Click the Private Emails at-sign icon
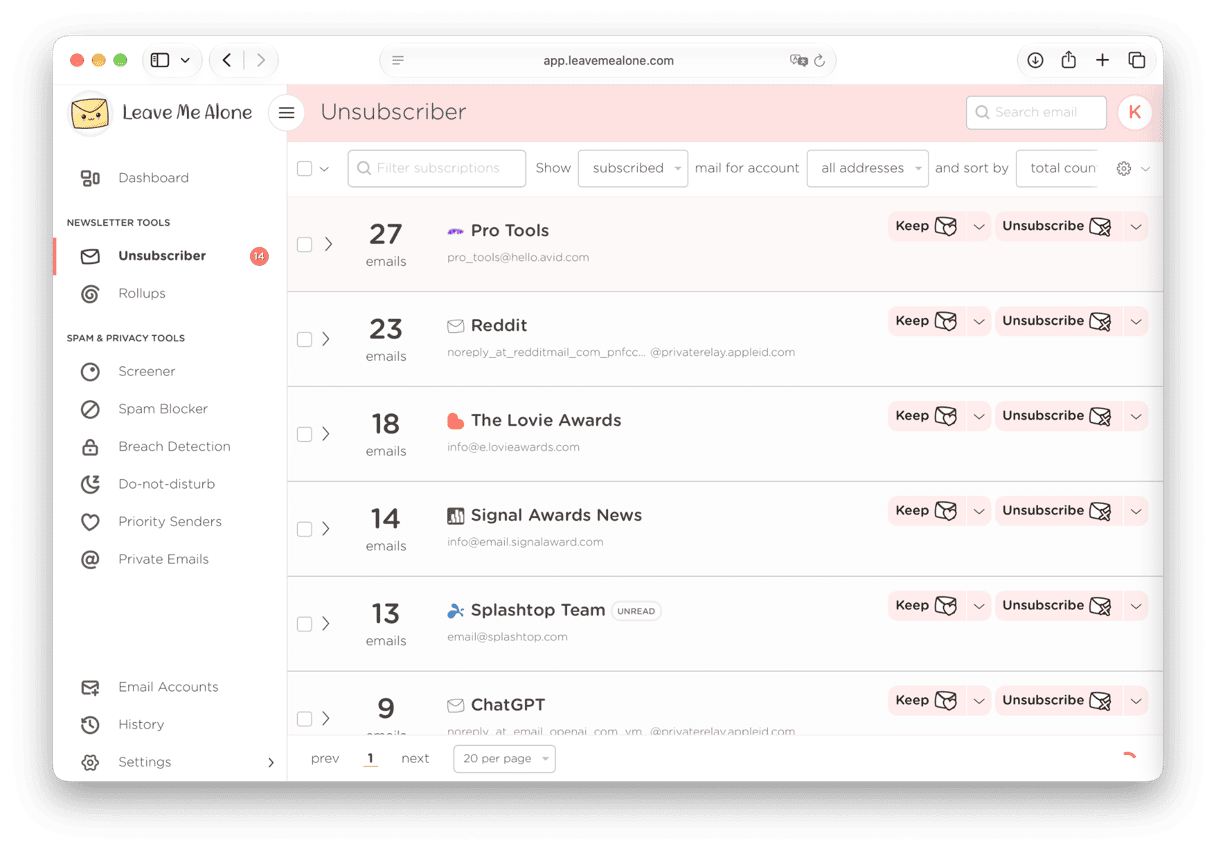The width and height of the screenshot is (1216, 851). coord(90,559)
